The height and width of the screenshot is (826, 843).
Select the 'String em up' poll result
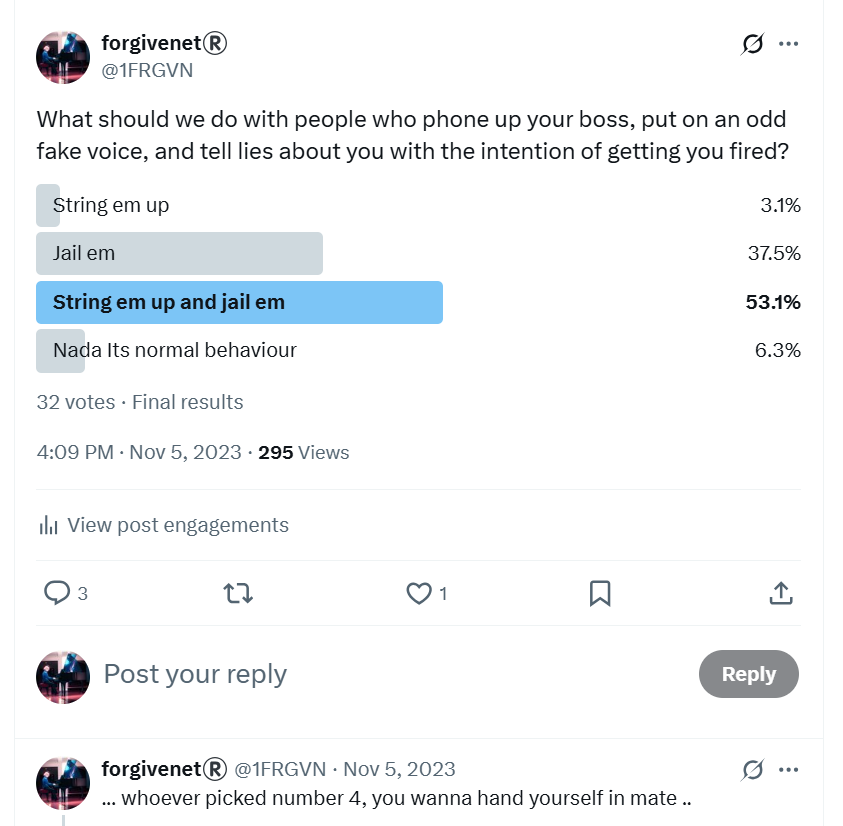pos(418,205)
